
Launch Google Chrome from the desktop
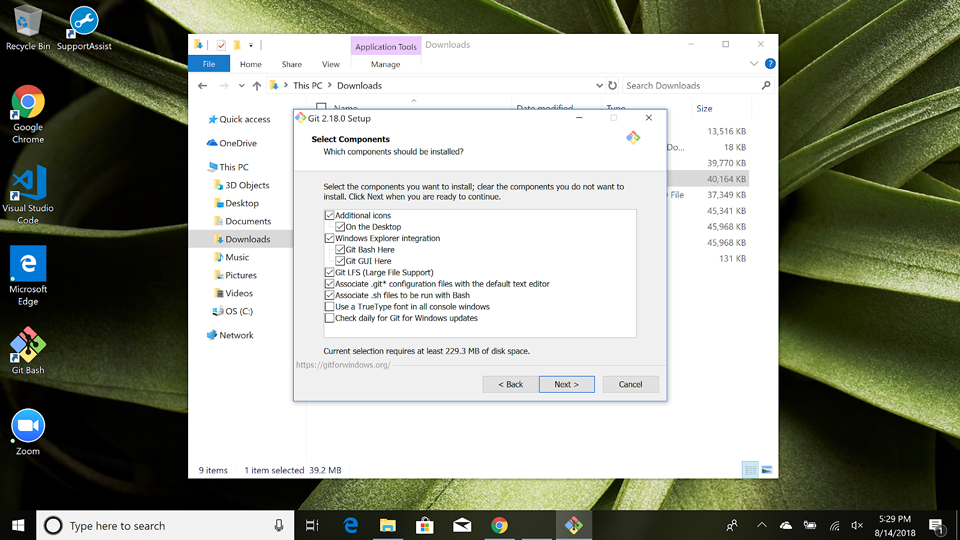(x=28, y=114)
